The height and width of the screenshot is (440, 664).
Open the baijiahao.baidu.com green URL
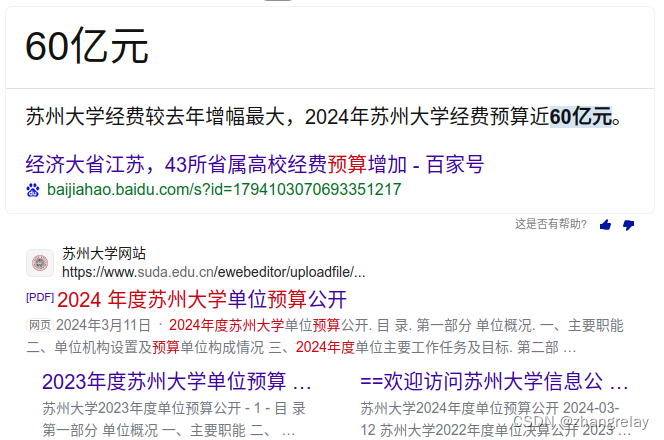coord(224,189)
